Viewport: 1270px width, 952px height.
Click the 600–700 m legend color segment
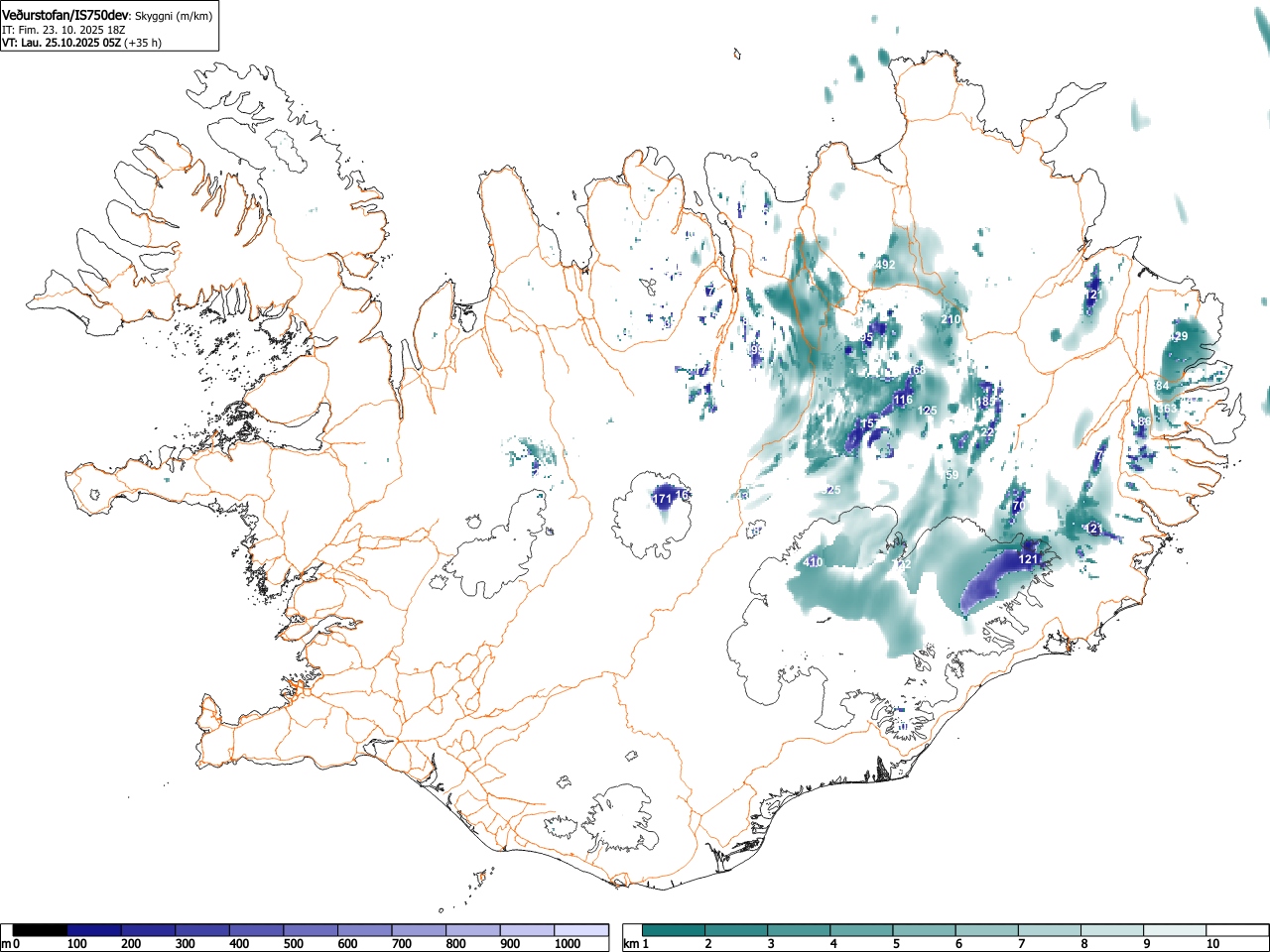(x=365, y=930)
